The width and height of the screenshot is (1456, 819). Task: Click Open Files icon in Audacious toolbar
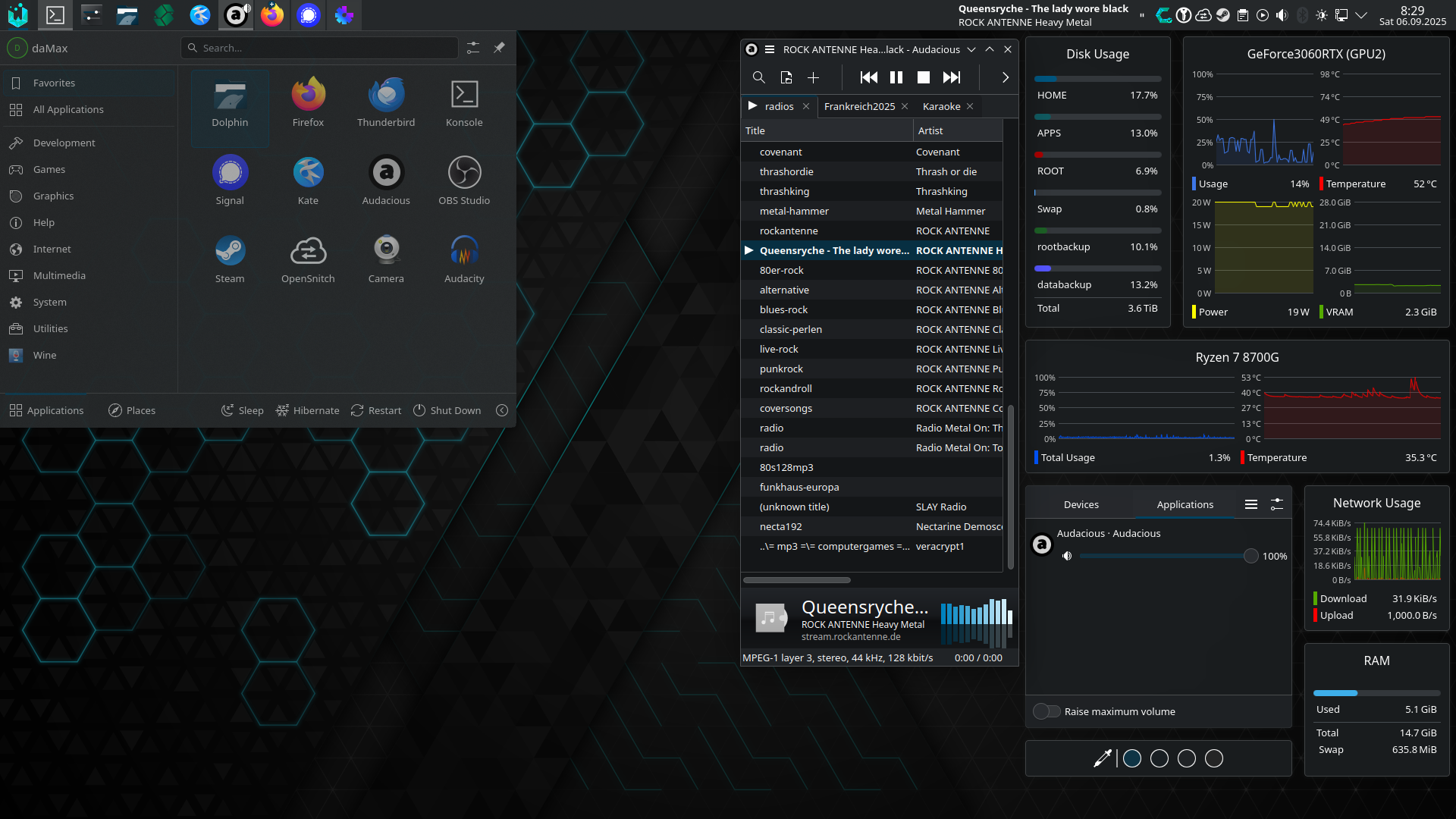[786, 77]
